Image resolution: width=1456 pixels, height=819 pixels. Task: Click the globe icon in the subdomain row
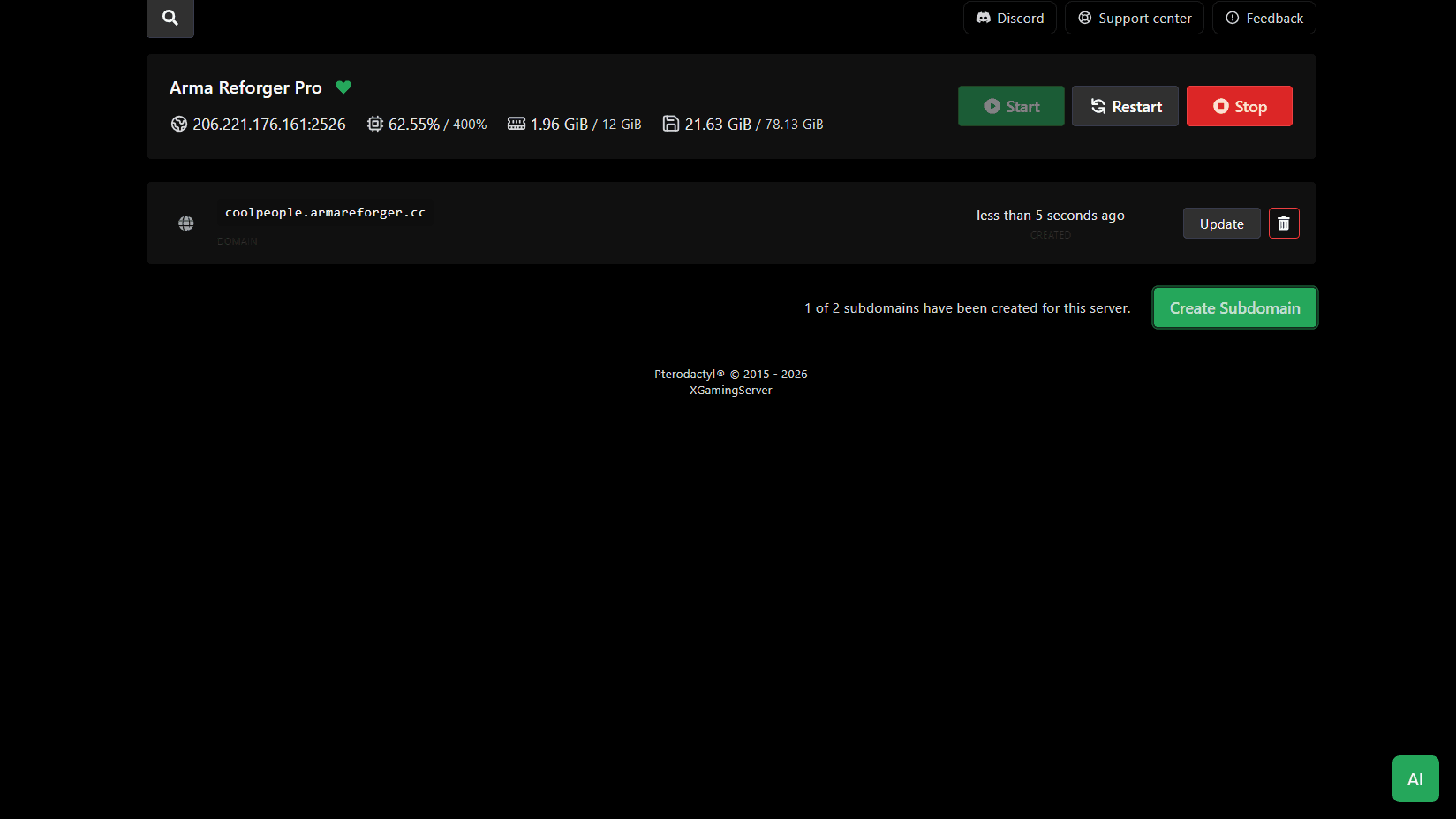(186, 224)
